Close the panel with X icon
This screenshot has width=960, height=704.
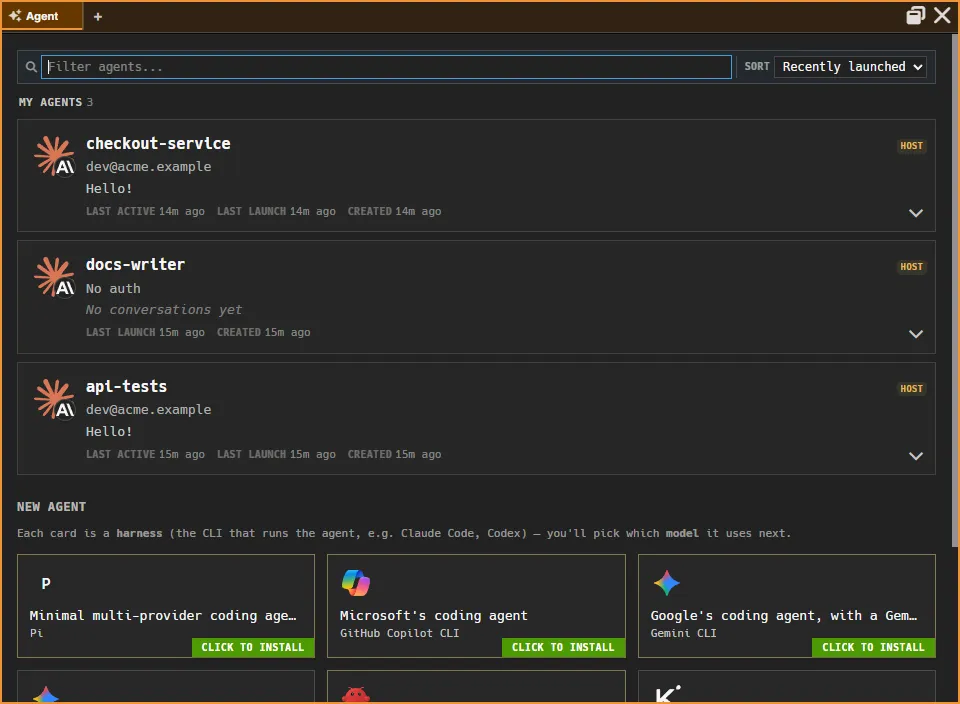942,15
